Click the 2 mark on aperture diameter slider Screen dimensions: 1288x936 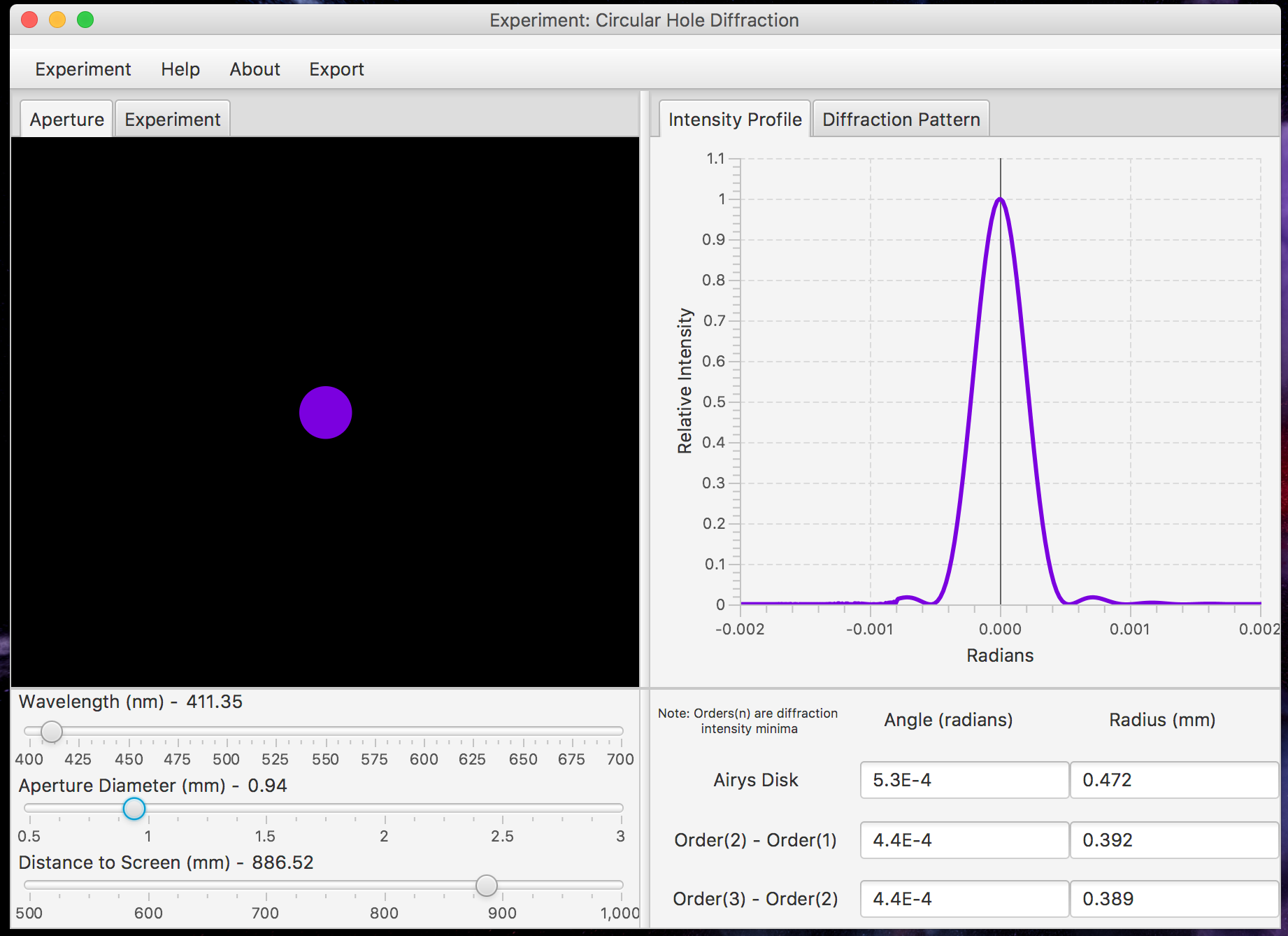point(384,836)
